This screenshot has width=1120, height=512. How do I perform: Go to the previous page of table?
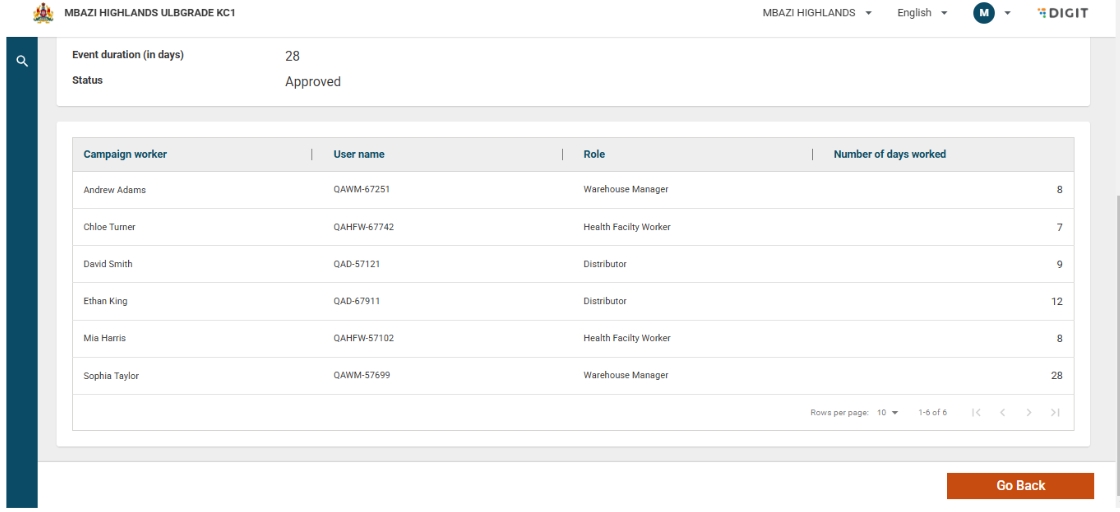pos(1003,413)
